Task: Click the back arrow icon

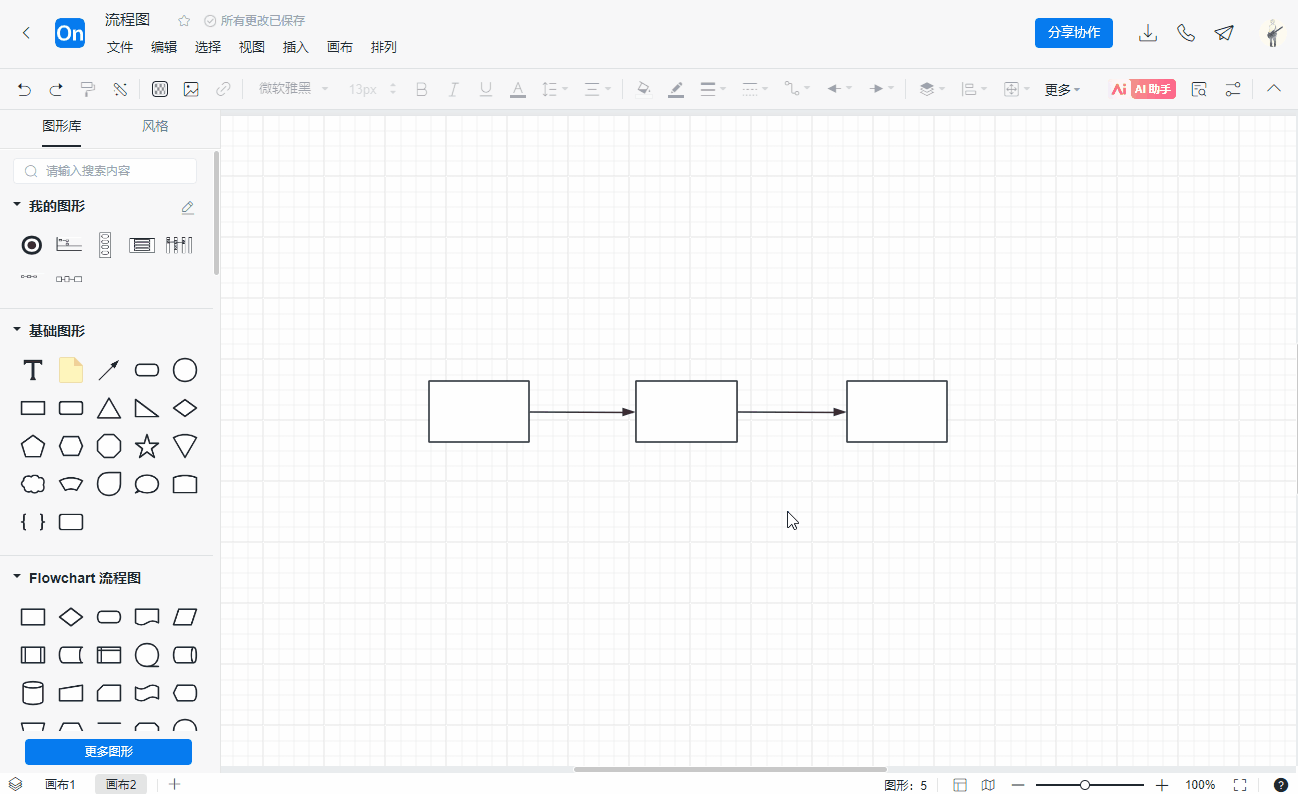Action: coord(26,33)
